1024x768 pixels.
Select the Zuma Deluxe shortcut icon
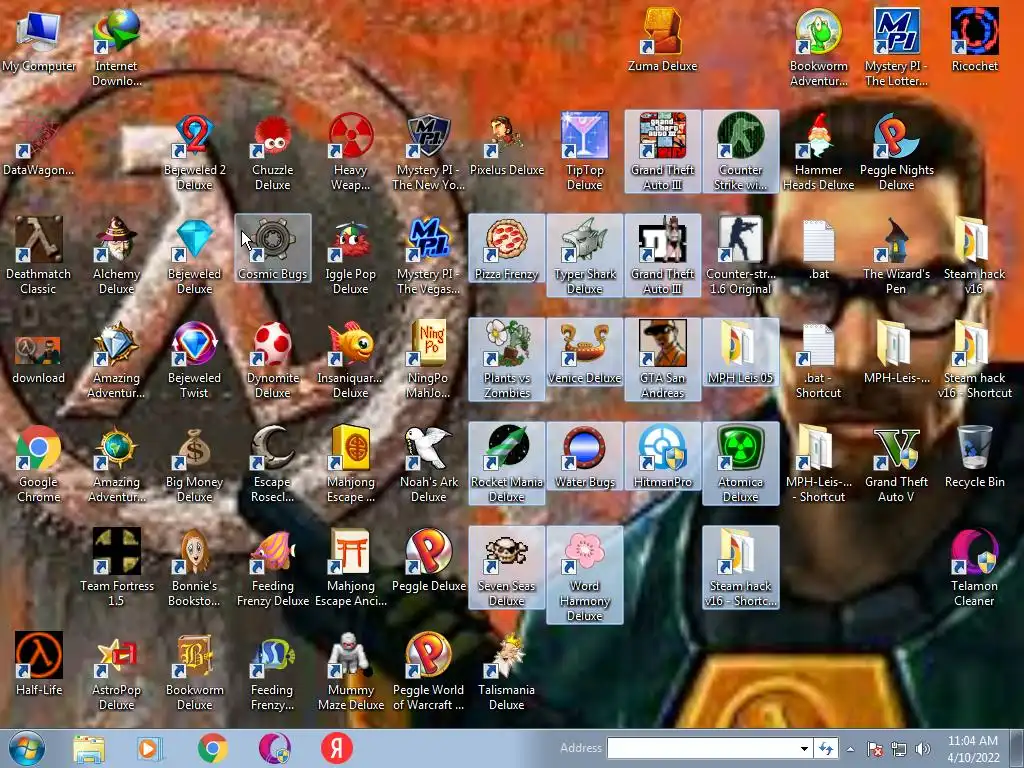tap(662, 40)
